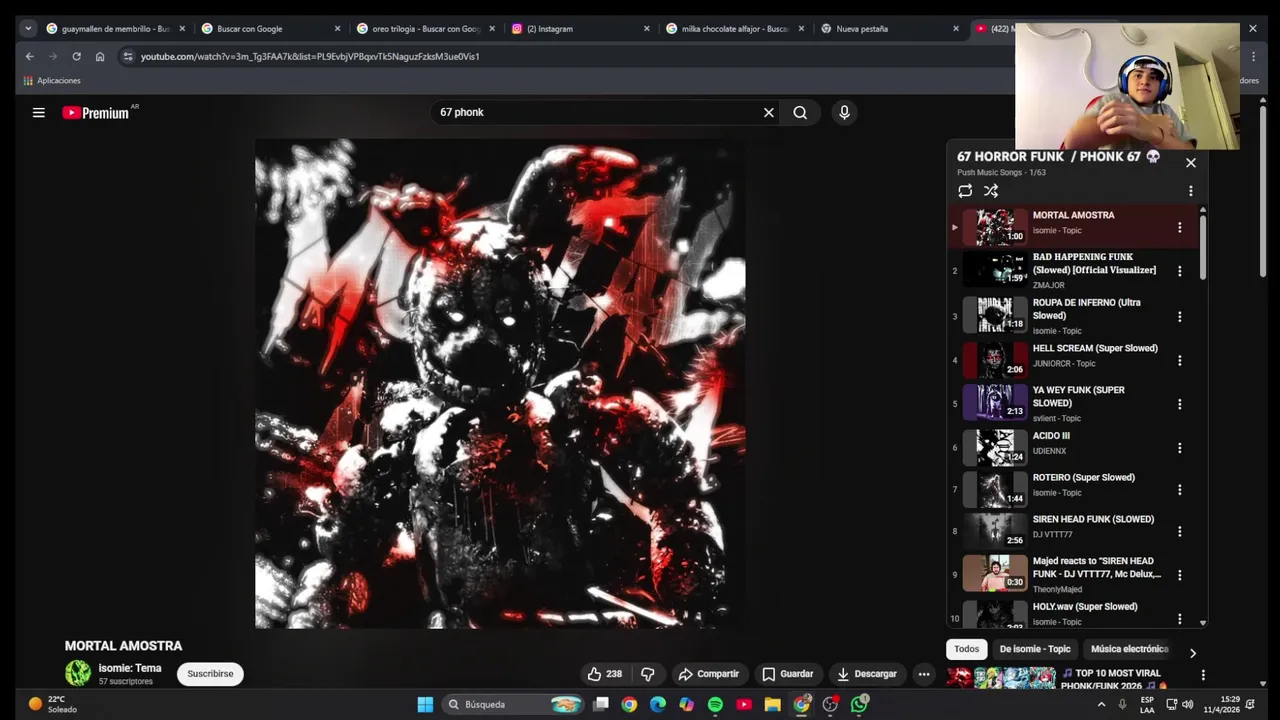Play Majed reacts video thumbnail
Screen dimensions: 1280x720
(995, 573)
